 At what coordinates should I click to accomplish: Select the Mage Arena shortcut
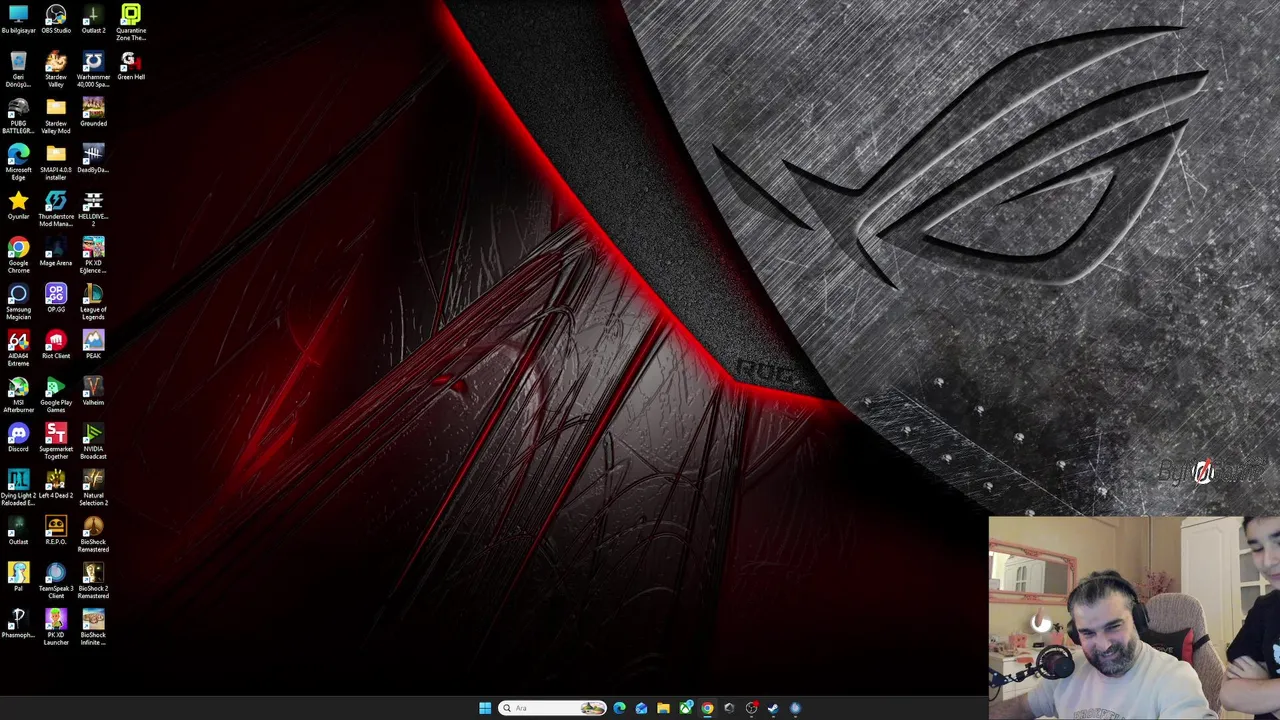56,252
